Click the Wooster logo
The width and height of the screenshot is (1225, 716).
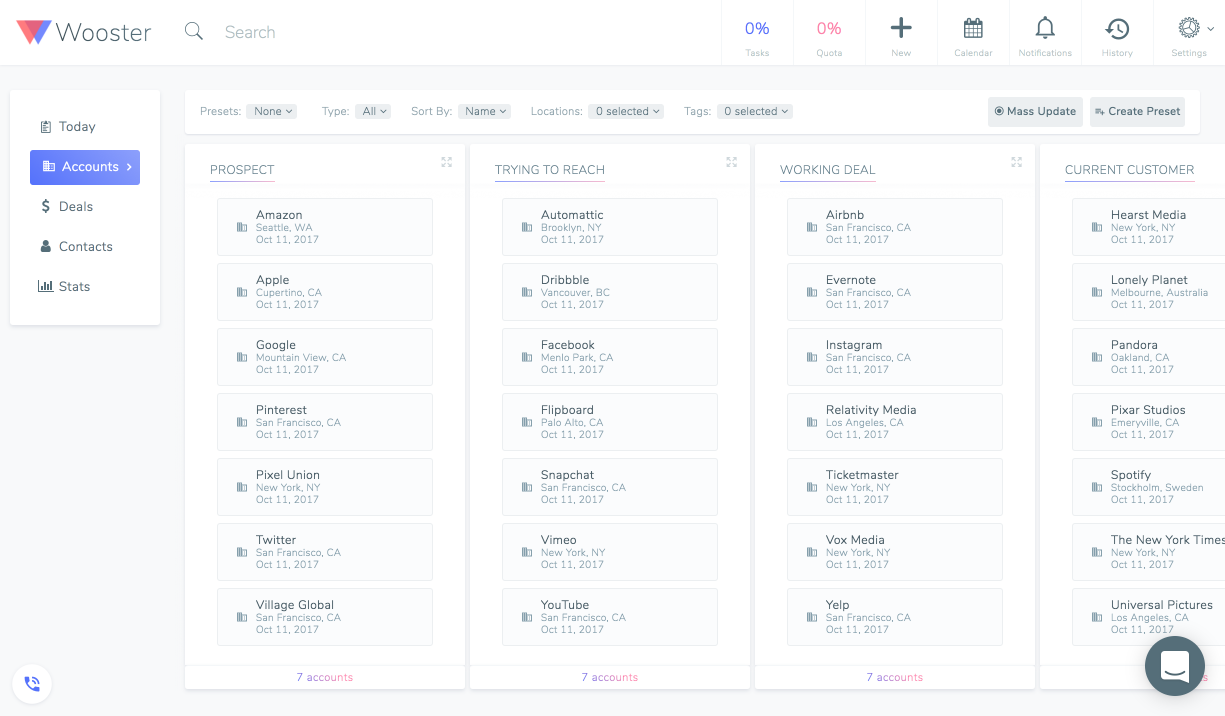click(84, 32)
